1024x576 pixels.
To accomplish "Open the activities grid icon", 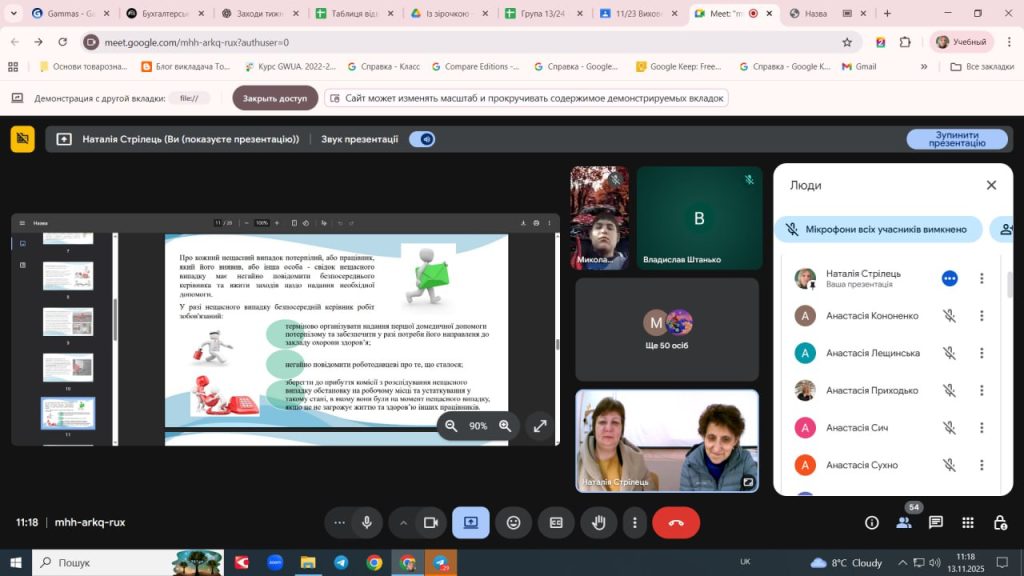I will point(968,522).
